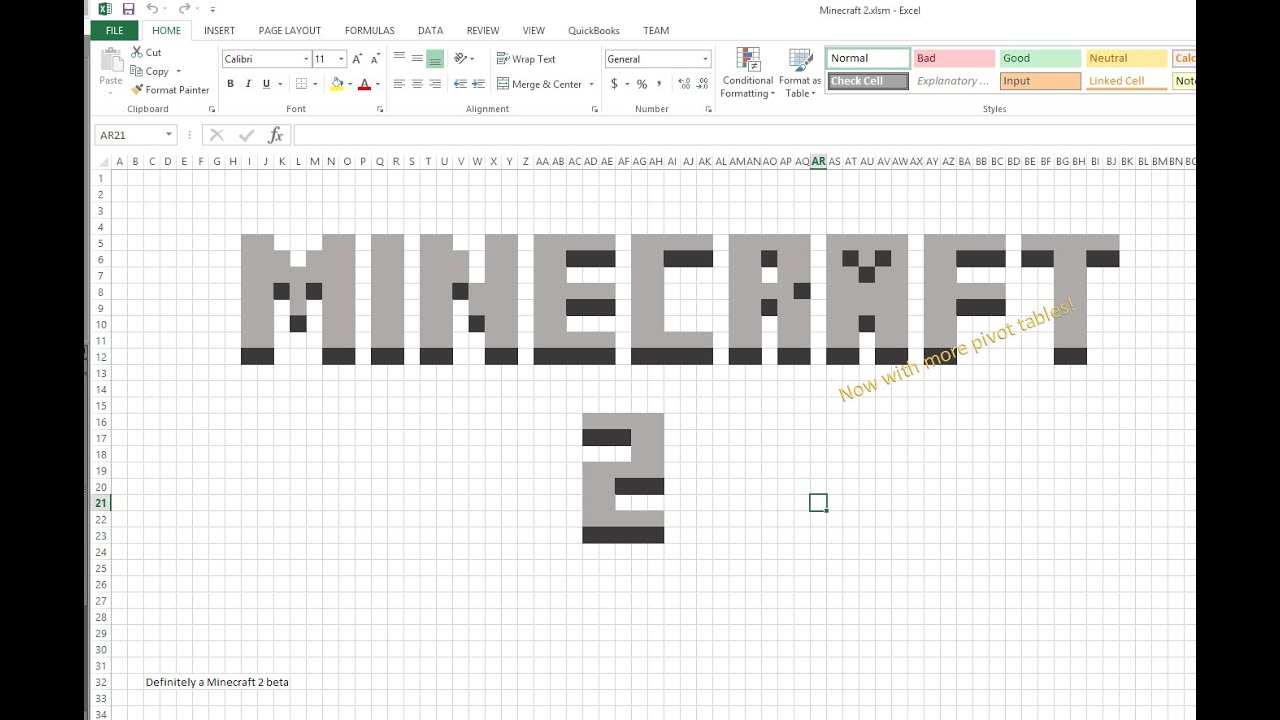The width and height of the screenshot is (1280, 720).
Task: Apply Percent Style format
Action: [642, 84]
